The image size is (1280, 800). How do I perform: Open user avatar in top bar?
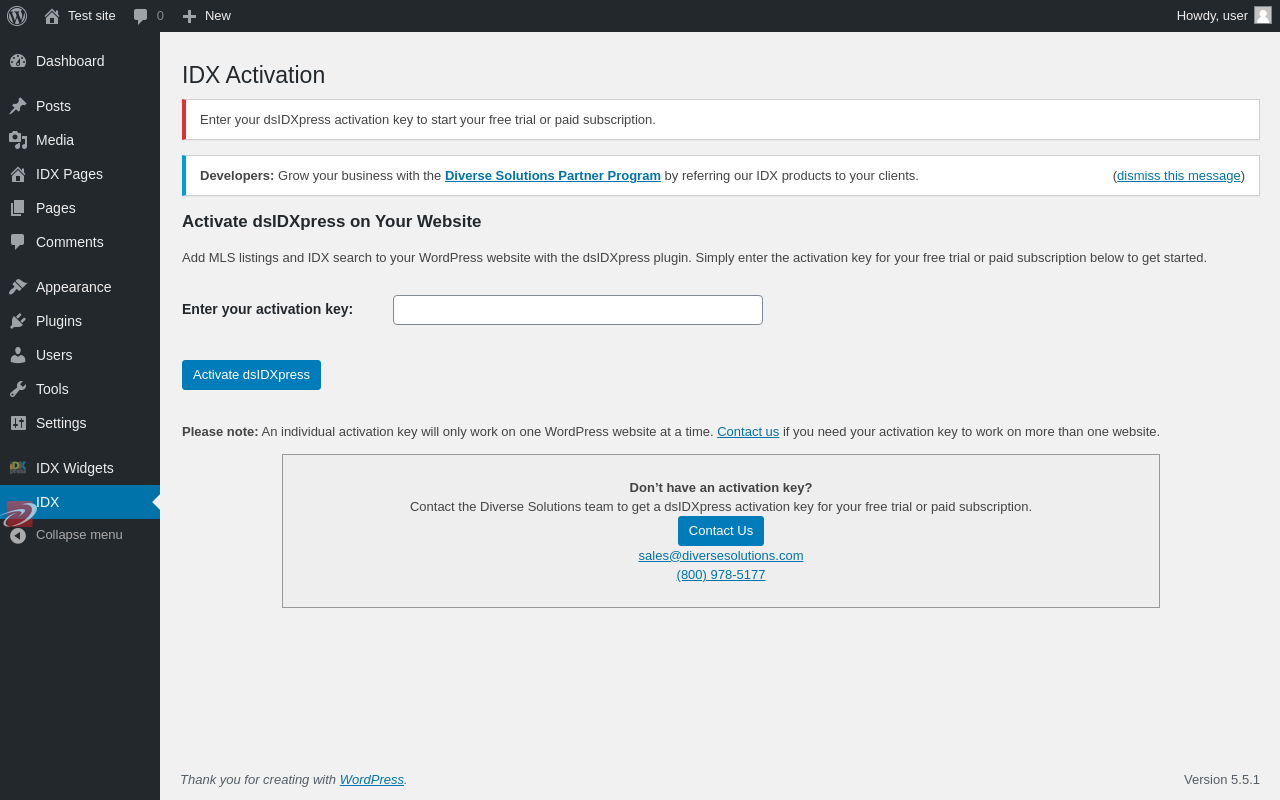pos(1263,15)
